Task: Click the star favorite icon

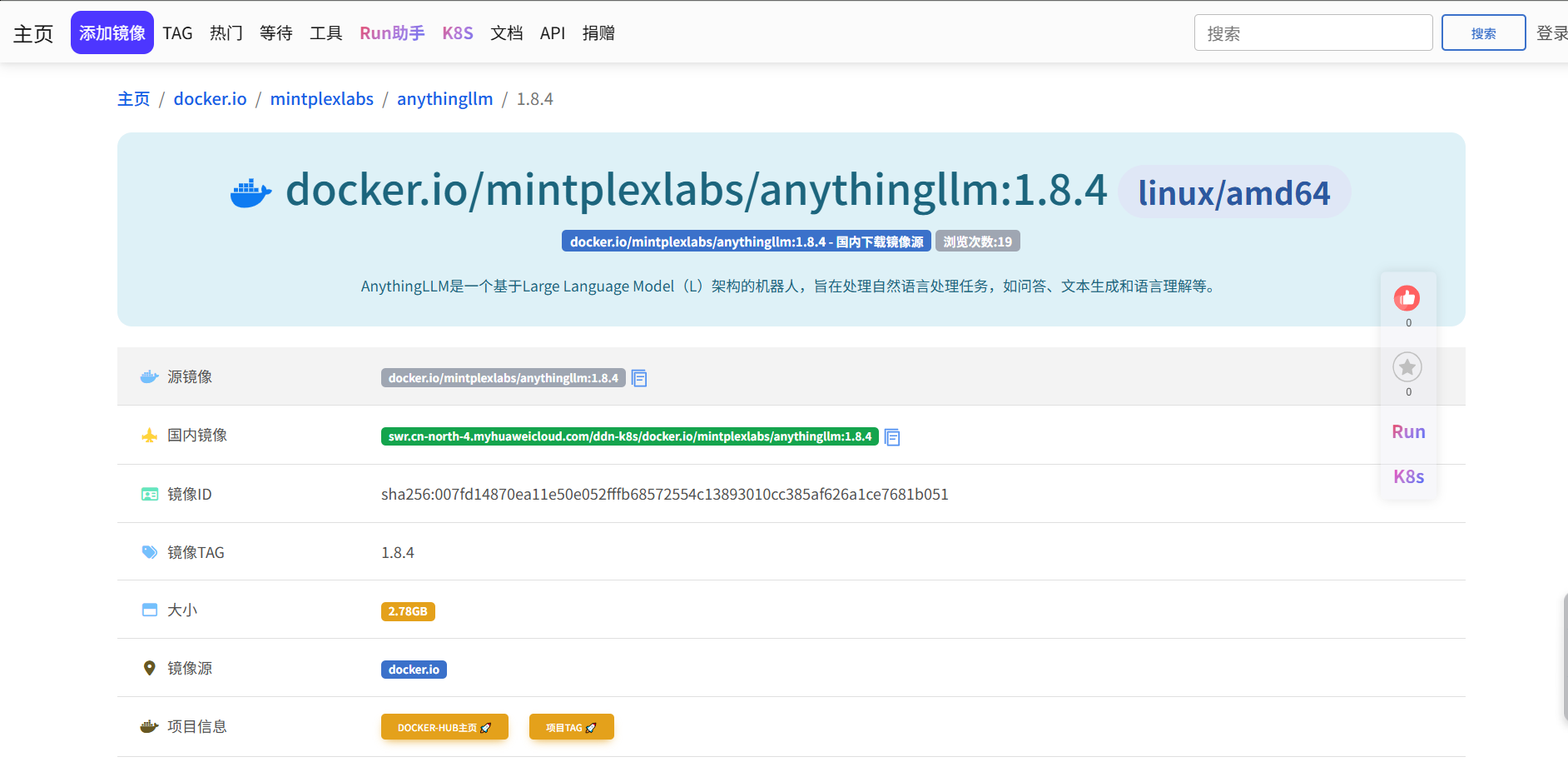Action: [x=1407, y=367]
